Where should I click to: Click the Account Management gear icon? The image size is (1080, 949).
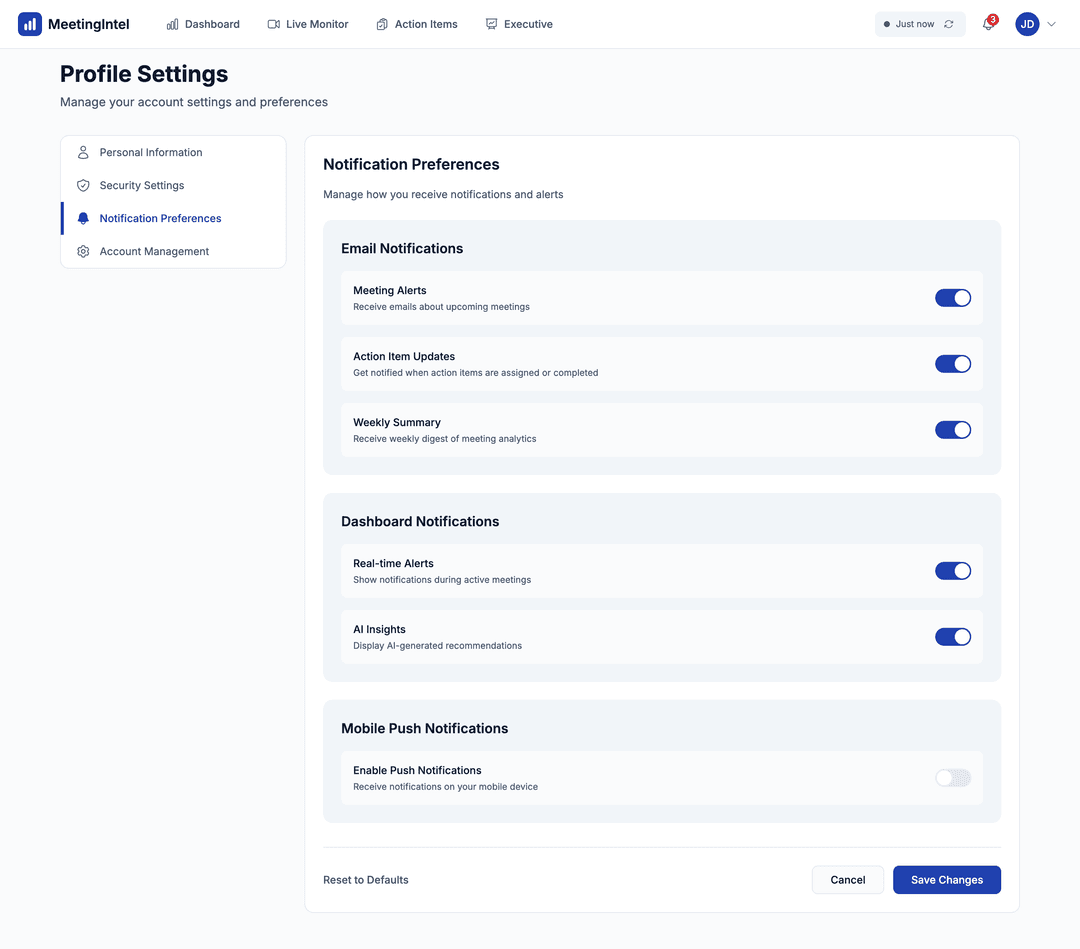83,252
